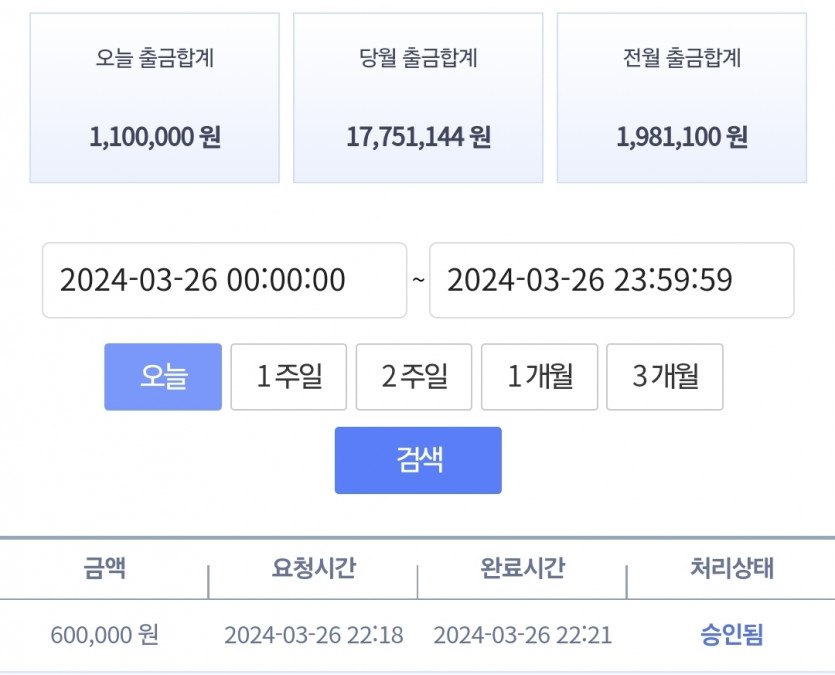Open the end date field 2024-03-26 23:59:59
Viewport: 835px width, 675px height.
612,280
